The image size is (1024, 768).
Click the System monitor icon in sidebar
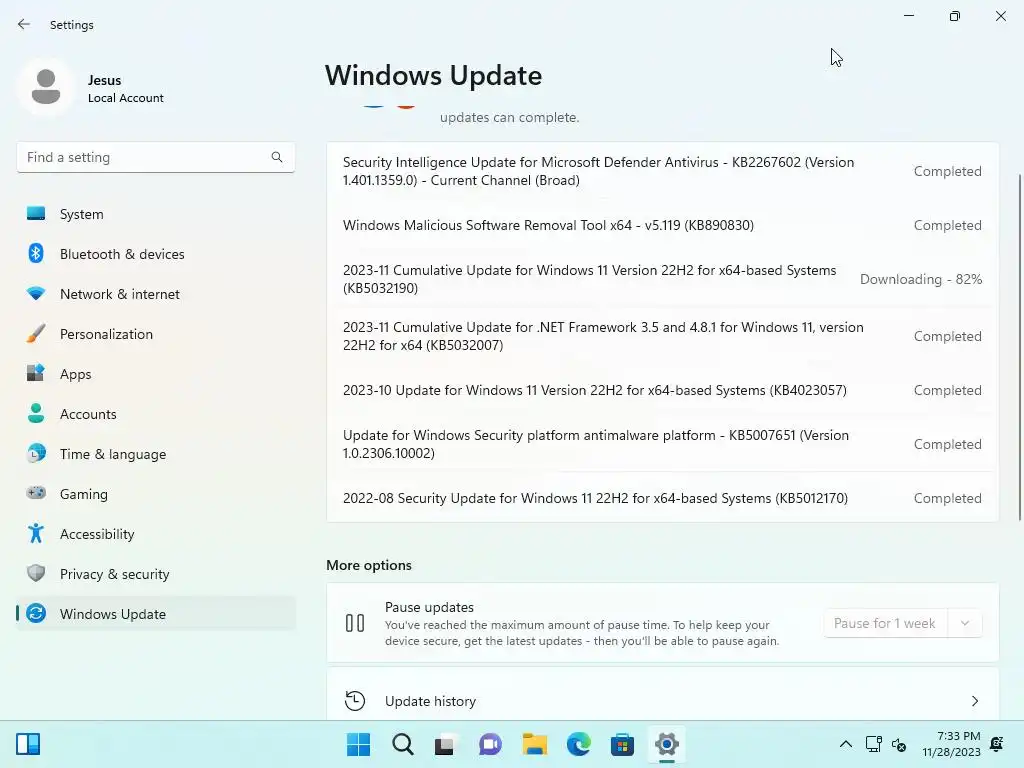(x=36, y=214)
